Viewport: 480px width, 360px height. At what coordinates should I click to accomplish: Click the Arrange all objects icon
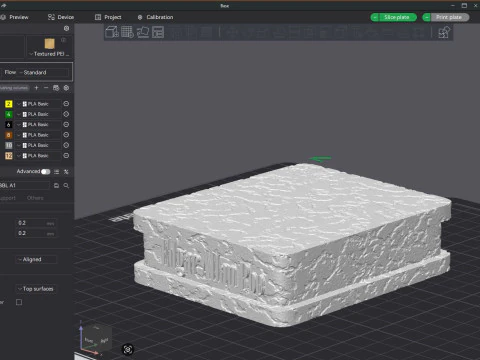(x=158, y=32)
